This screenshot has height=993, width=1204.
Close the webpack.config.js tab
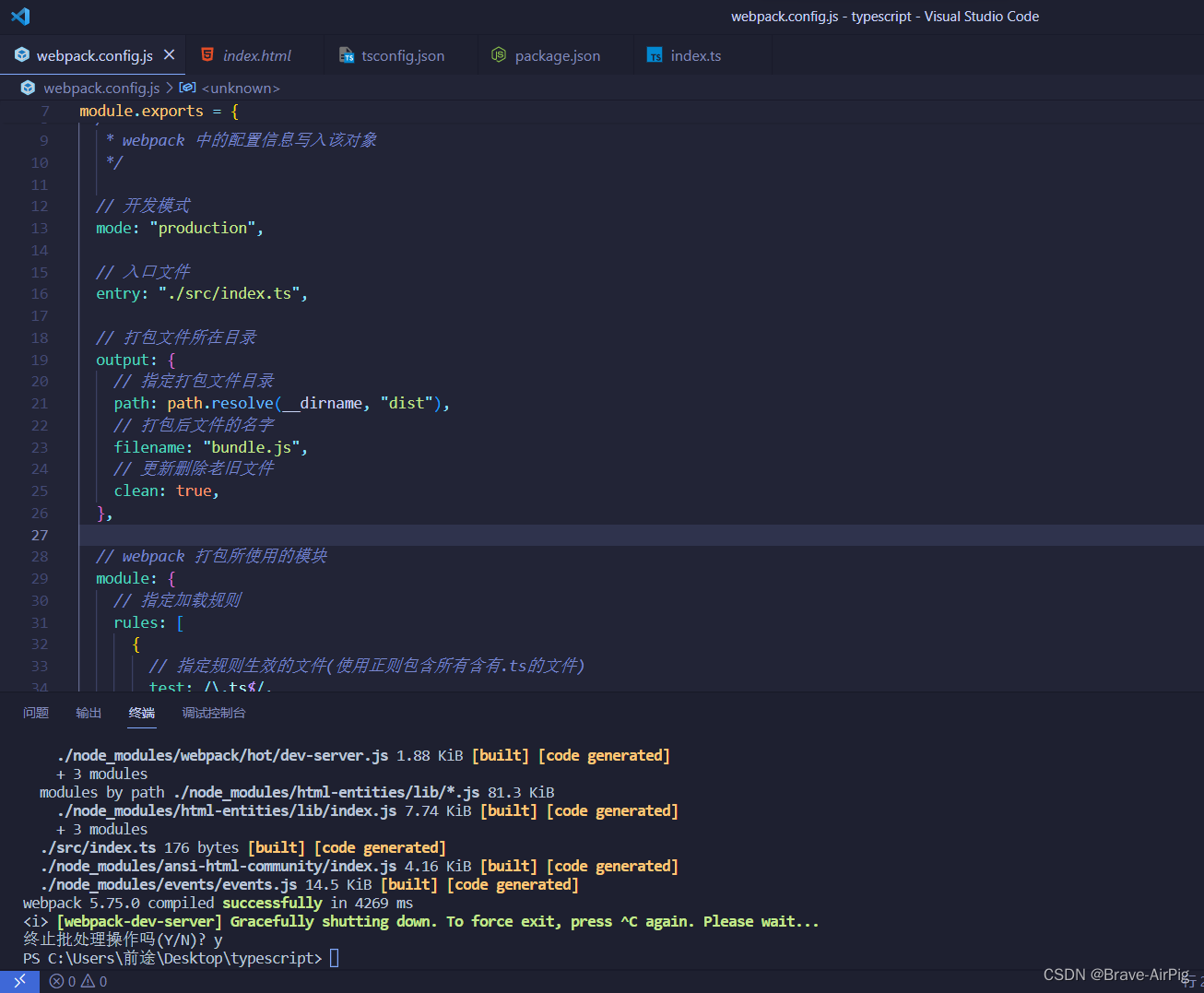(x=169, y=55)
